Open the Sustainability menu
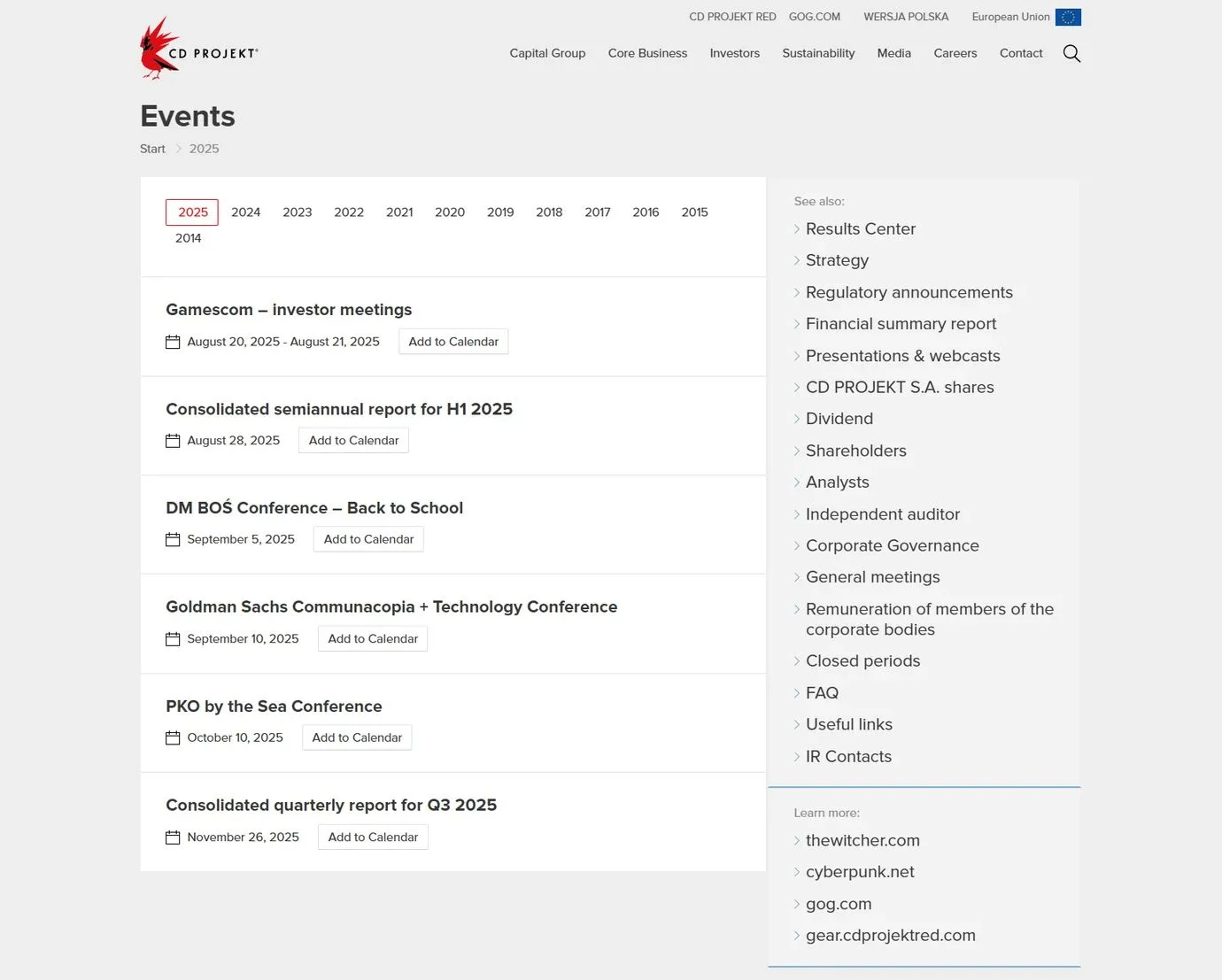 pos(818,53)
